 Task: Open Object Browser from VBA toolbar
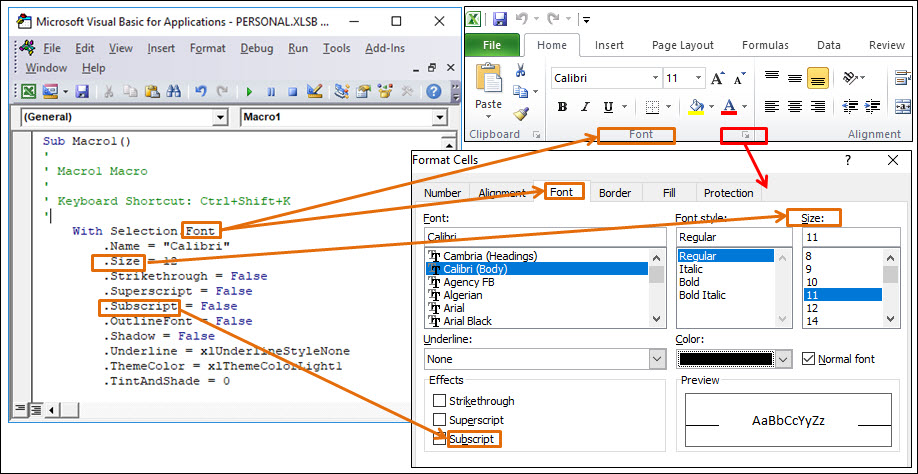385,92
